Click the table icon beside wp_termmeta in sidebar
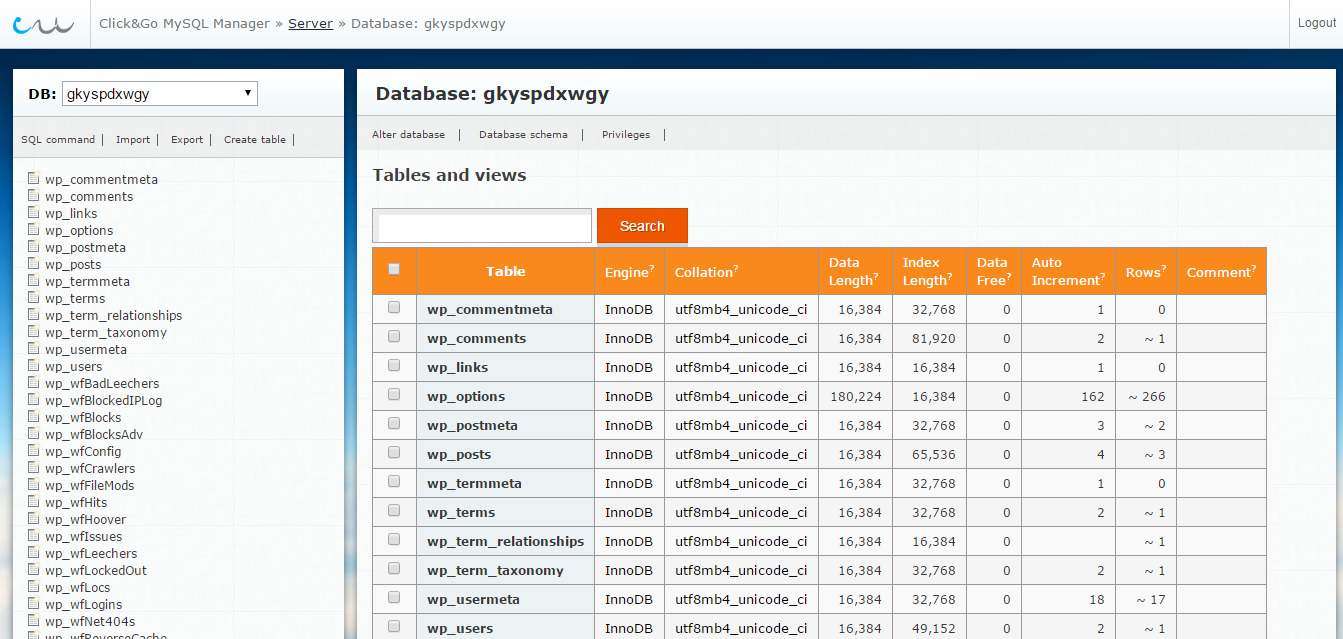Screen dimensions: 1343x639 (34, 281)
